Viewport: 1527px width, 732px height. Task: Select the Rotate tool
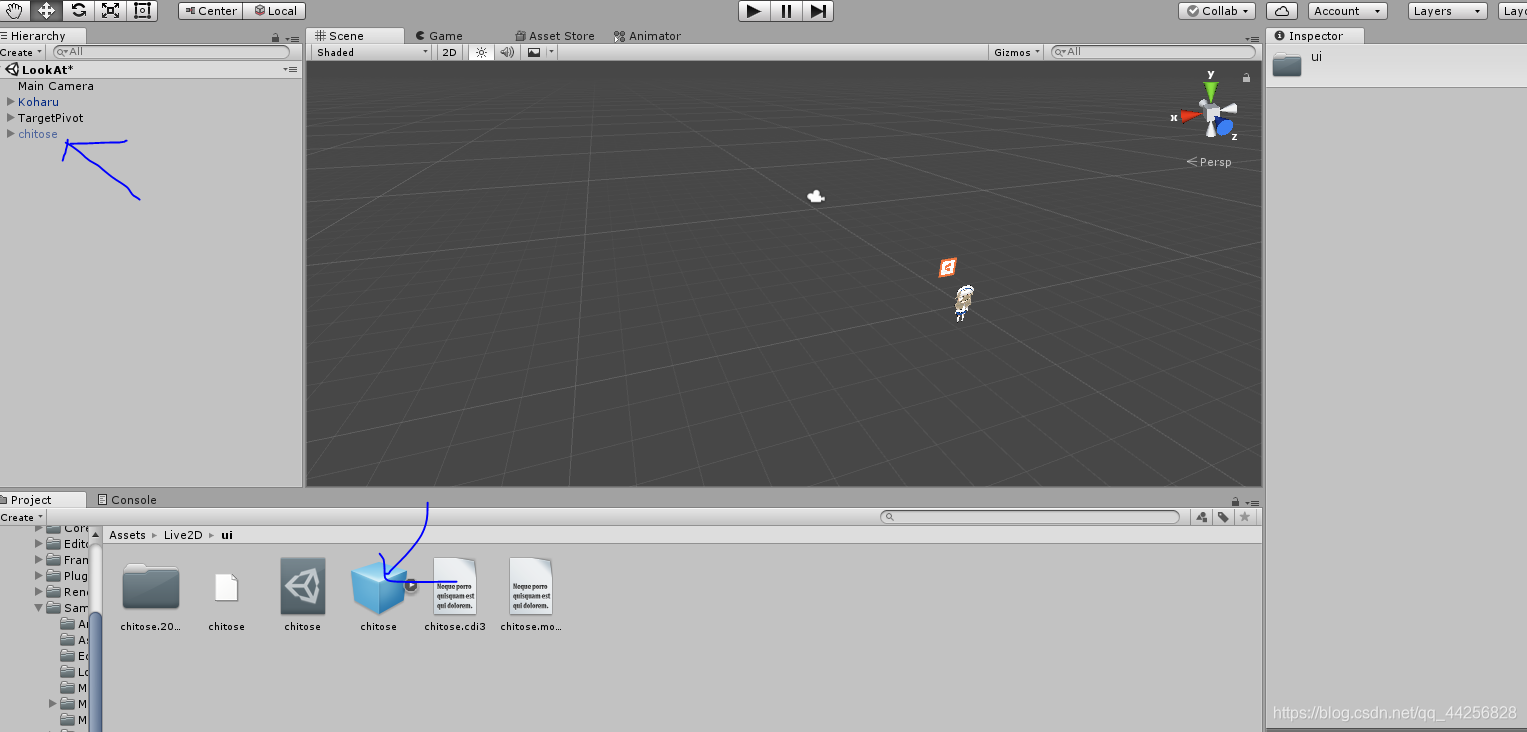pos(77,11)
